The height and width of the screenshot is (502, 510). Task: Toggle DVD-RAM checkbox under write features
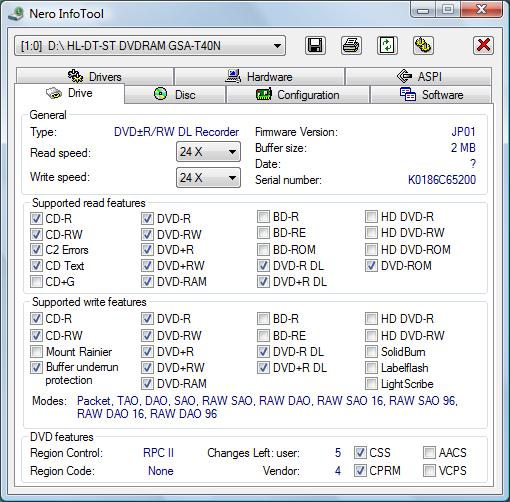tap(147, 384)
